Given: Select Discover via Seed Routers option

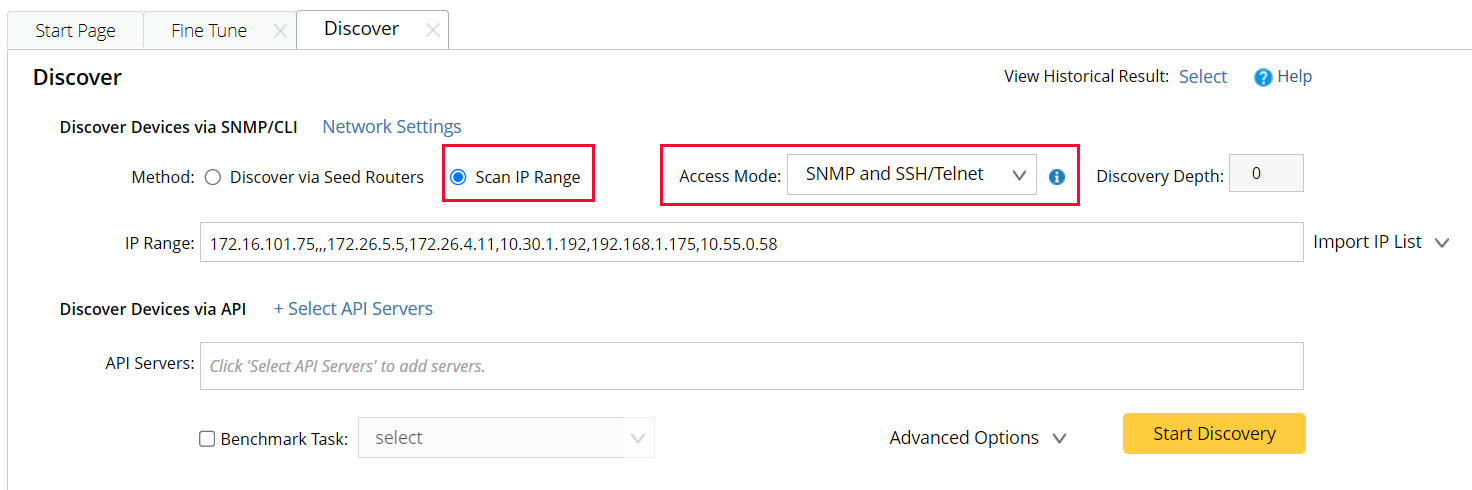Looking at the screenshot, I should click(212, 177).
